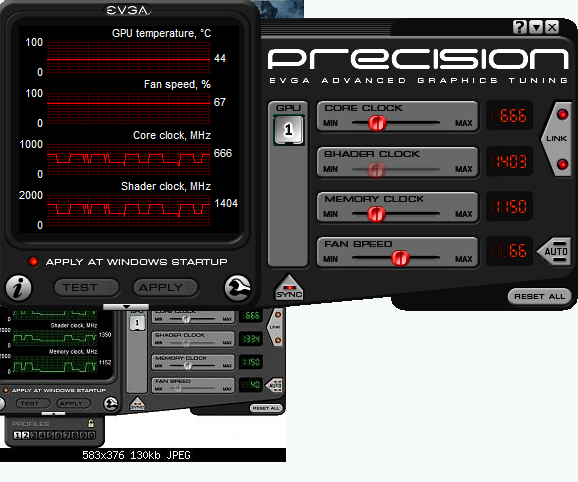Toggle AUTO fan button in green window
The height and width of the screenshot is (482, 578).
point(275,385)
